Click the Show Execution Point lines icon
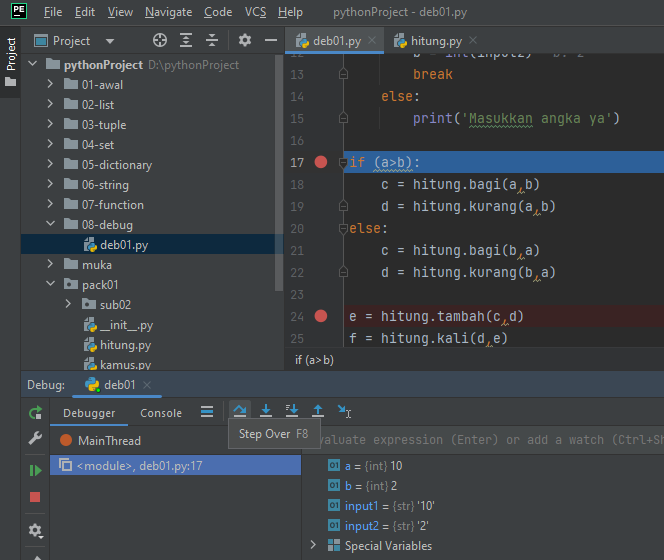664x560 pixels. 207,411
